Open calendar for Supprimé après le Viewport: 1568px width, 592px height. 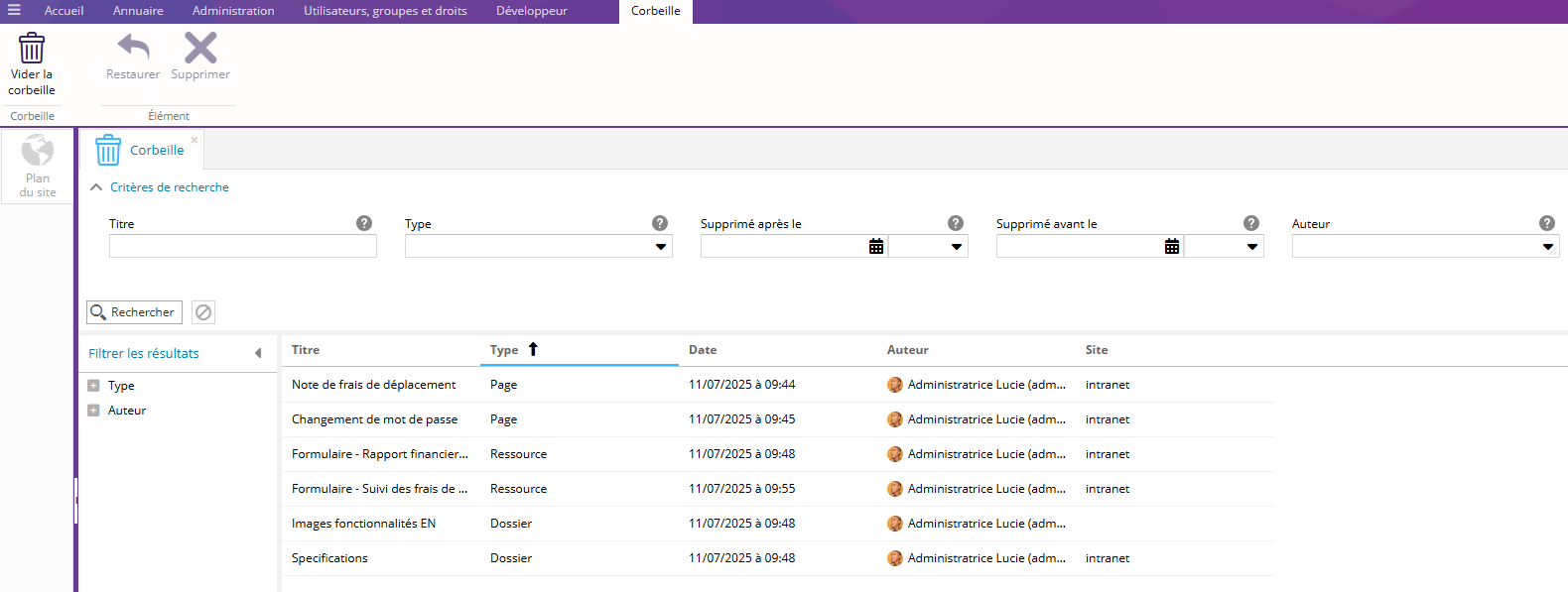tap(876, 246)
